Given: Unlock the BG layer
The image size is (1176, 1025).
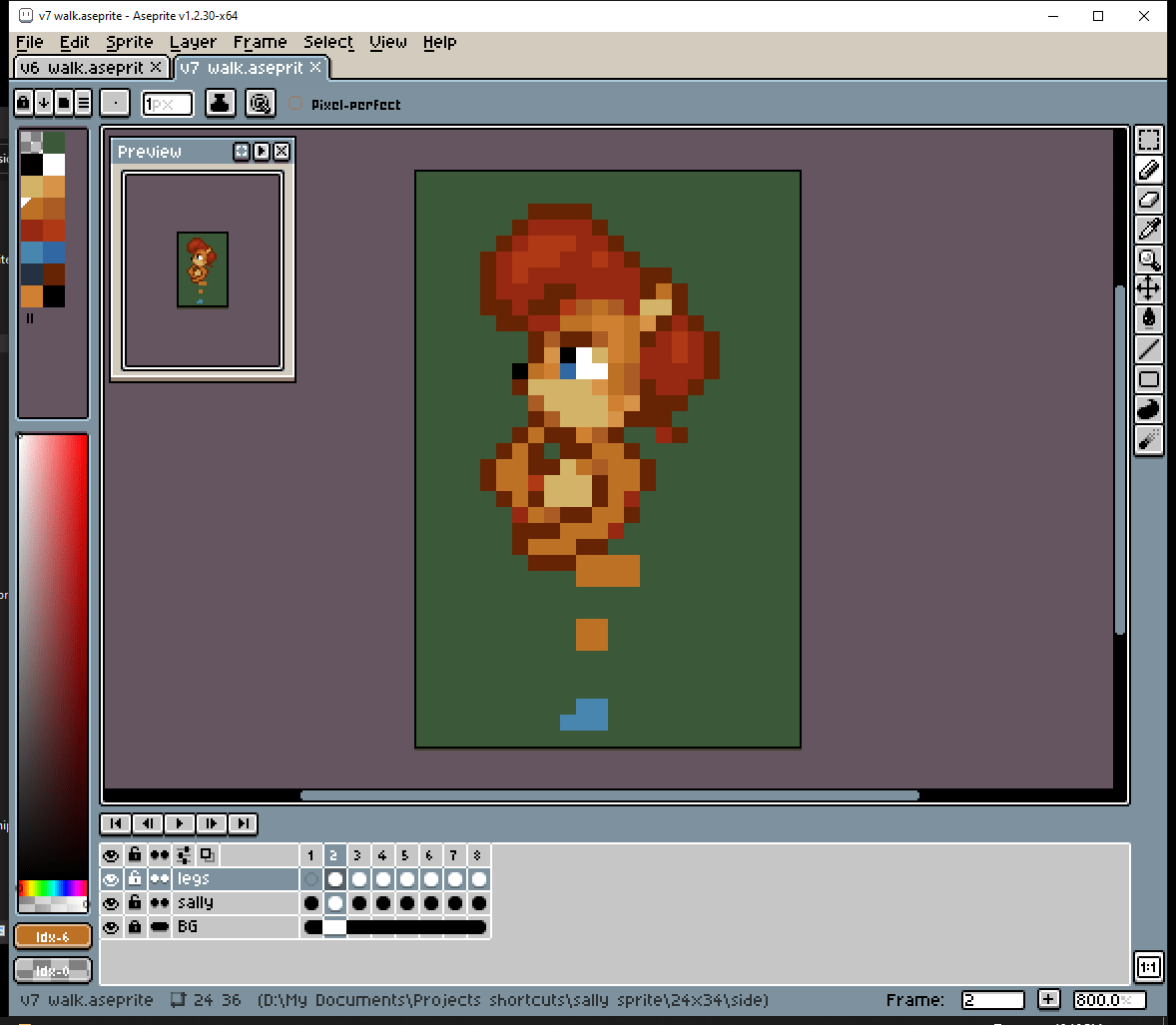Looking at the screenshot, I should [x=135, y=927].
